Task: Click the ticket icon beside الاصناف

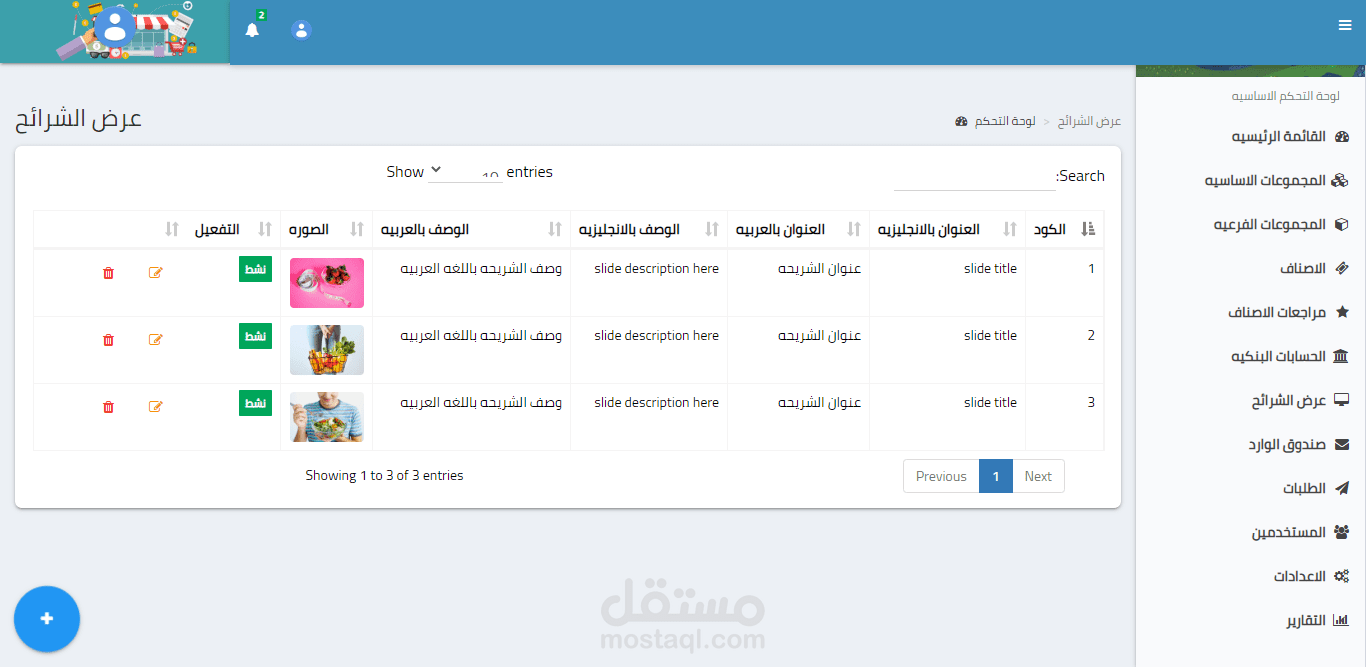Action: coord(1342,269)
